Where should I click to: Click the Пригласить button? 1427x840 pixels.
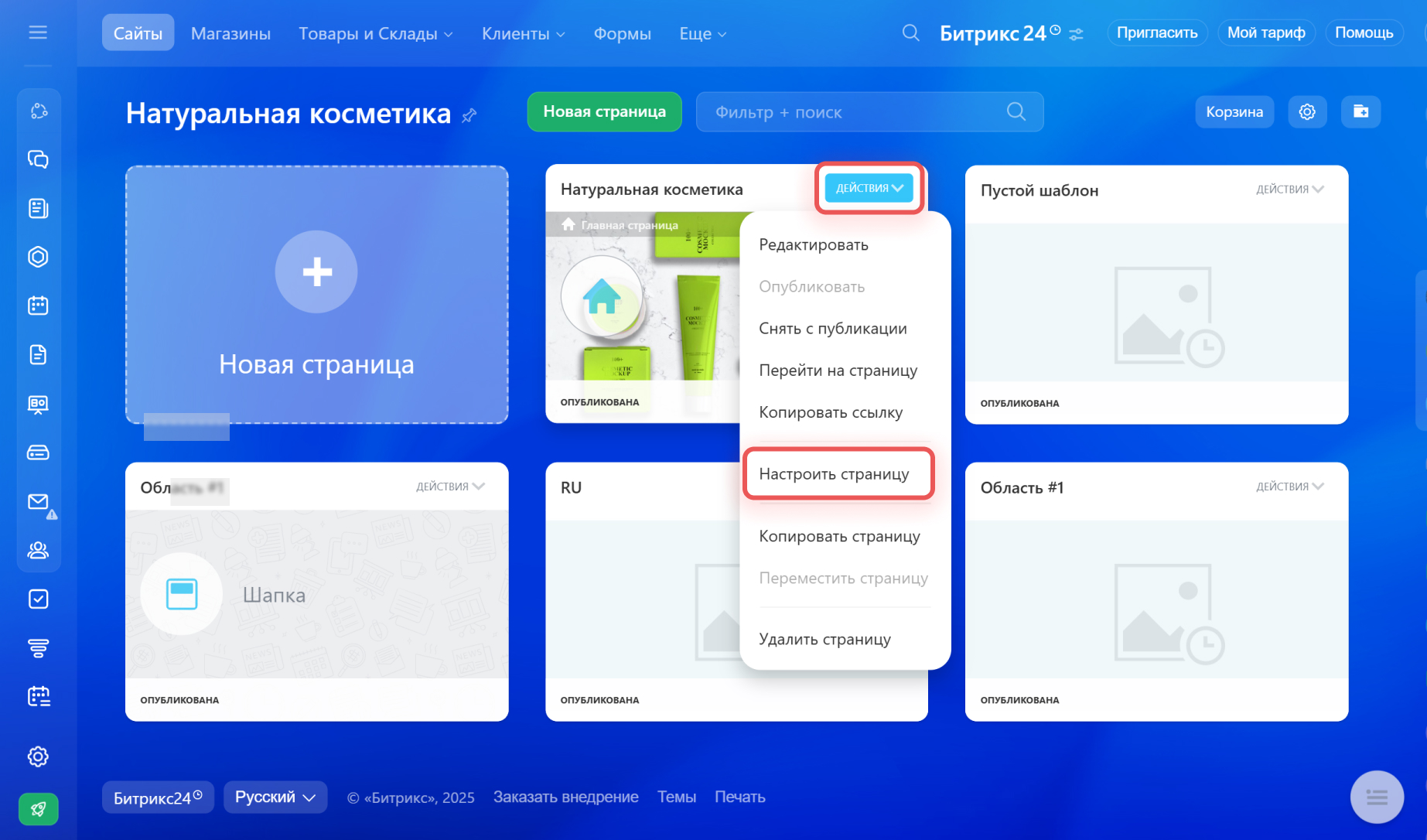[x=1157, y=33]
